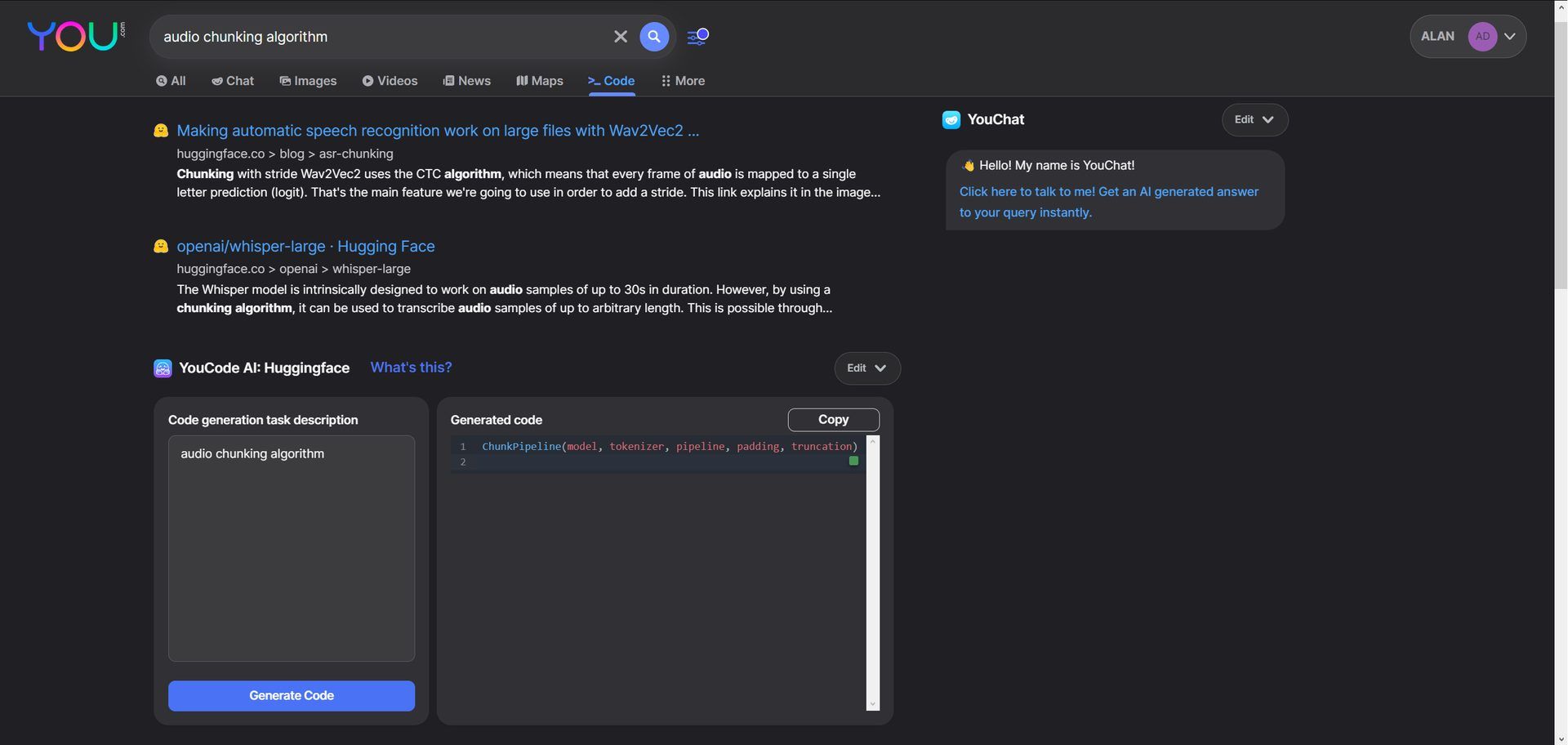Click the ALAN username label
This screenshot has height=745, width=1568.
tap(1437, 37)
